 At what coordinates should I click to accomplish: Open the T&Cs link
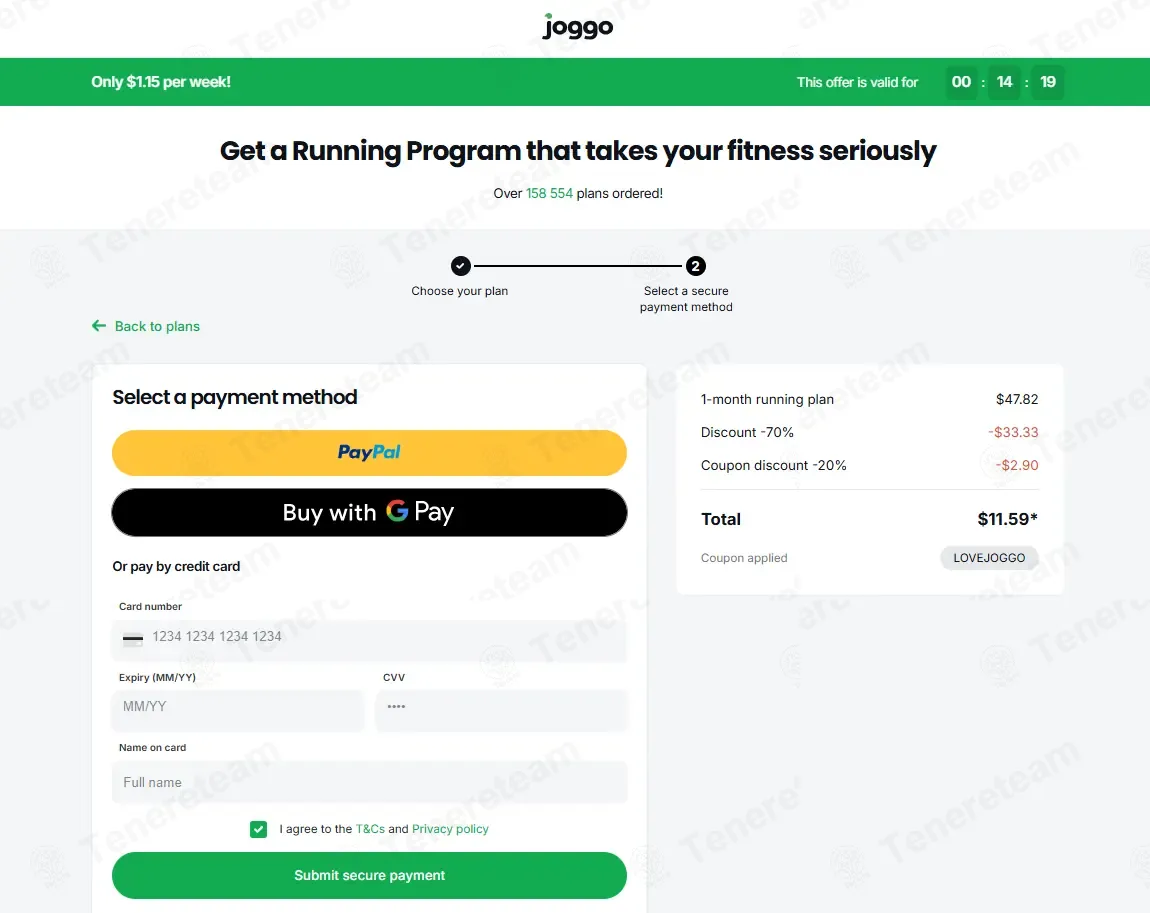[370, 829]
